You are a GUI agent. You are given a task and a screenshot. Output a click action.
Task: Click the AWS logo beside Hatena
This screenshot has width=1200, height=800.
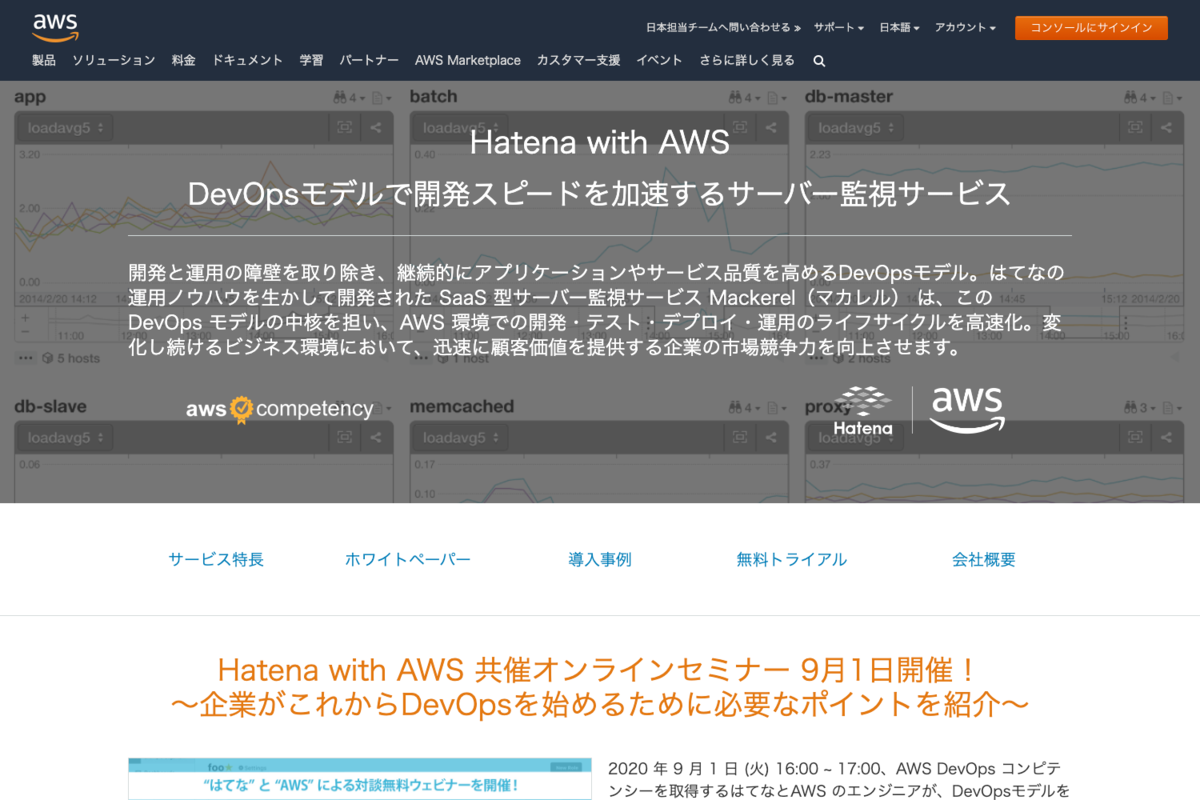coord(967,410)
